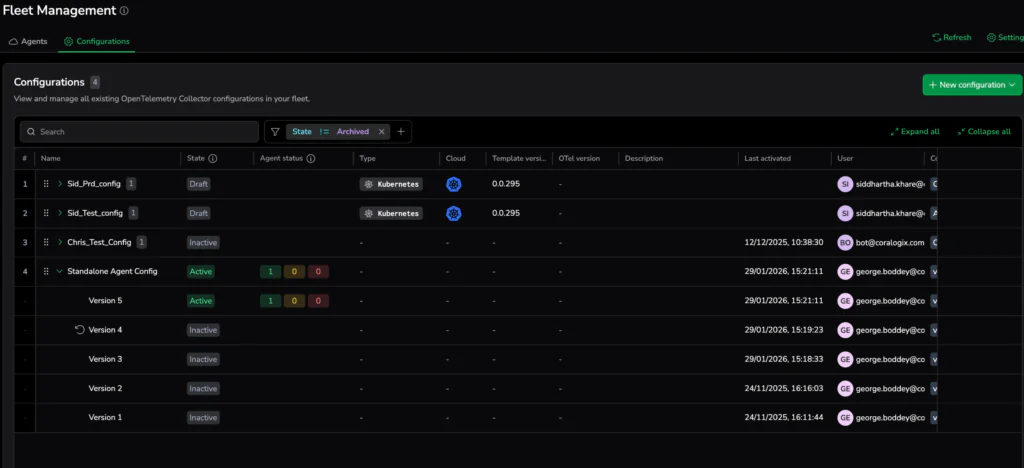Click template version 0.0.295 in Sid_Test_config row
The height and width of the screenshot is (468, 1024).
pyautogui.click(x=506, y=213)
